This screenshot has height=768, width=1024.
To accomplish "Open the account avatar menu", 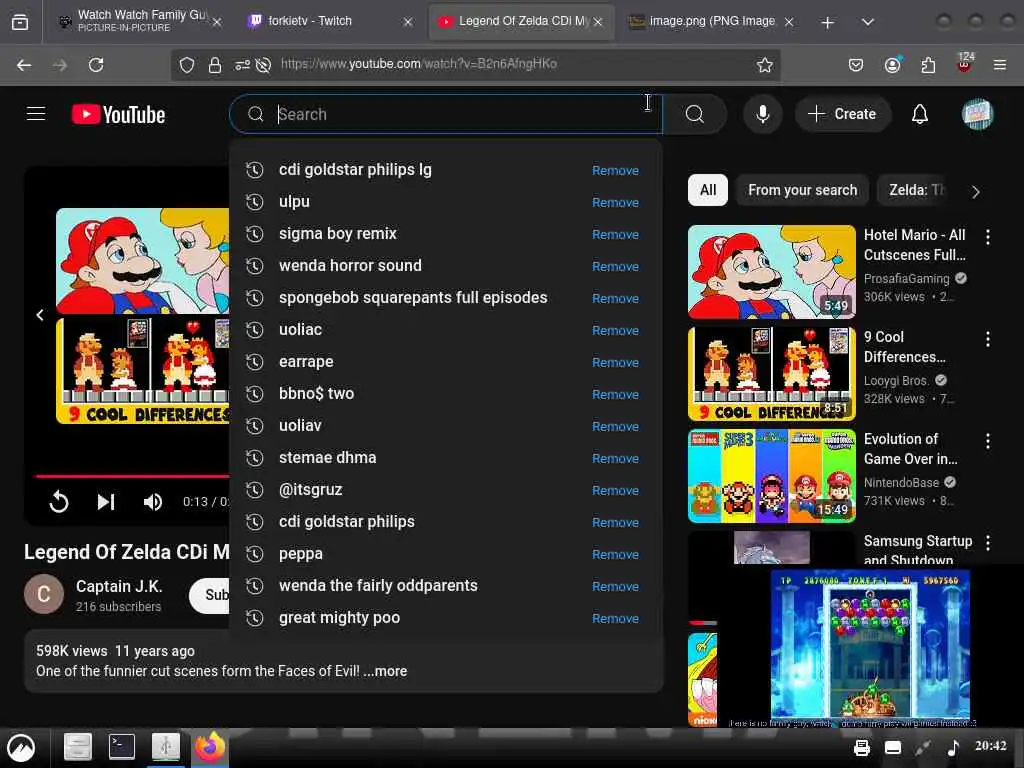I will pos(977,114).
